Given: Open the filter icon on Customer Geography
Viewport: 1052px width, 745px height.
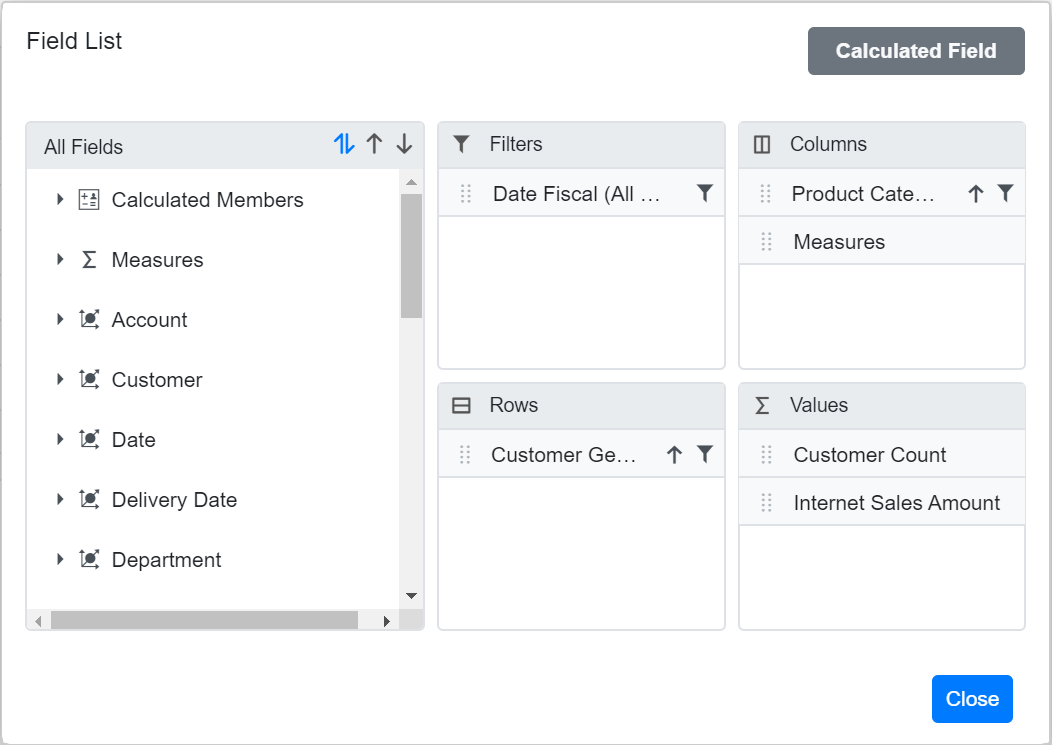Looking at the screenshot, I should [707, 454].
